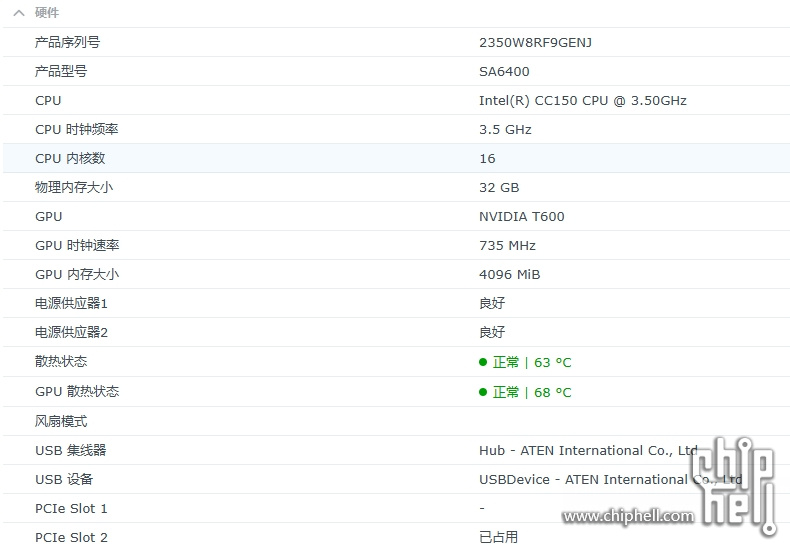This screenshot has width=790, height=551.
Task: Click the CPU 内核数 label
Action: [70, 159]
